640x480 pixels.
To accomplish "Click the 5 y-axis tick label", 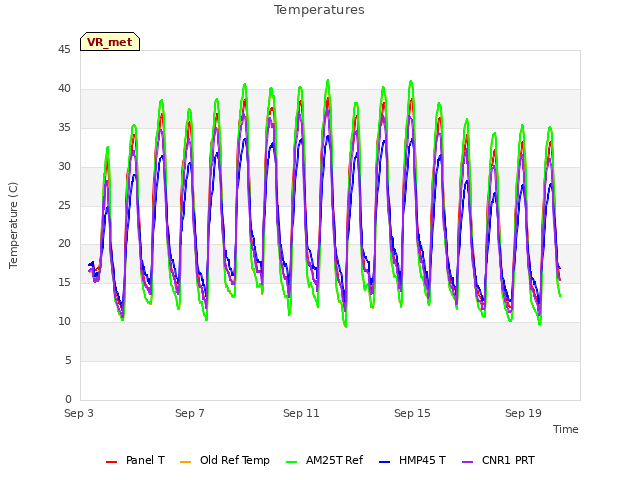I will (x=68, y=360).
